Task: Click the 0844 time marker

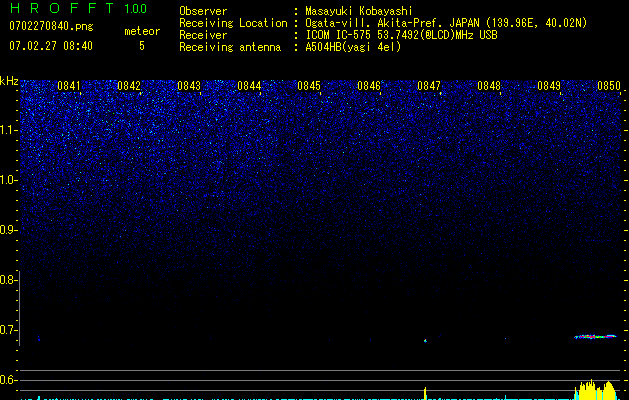Action: point(249,86)
